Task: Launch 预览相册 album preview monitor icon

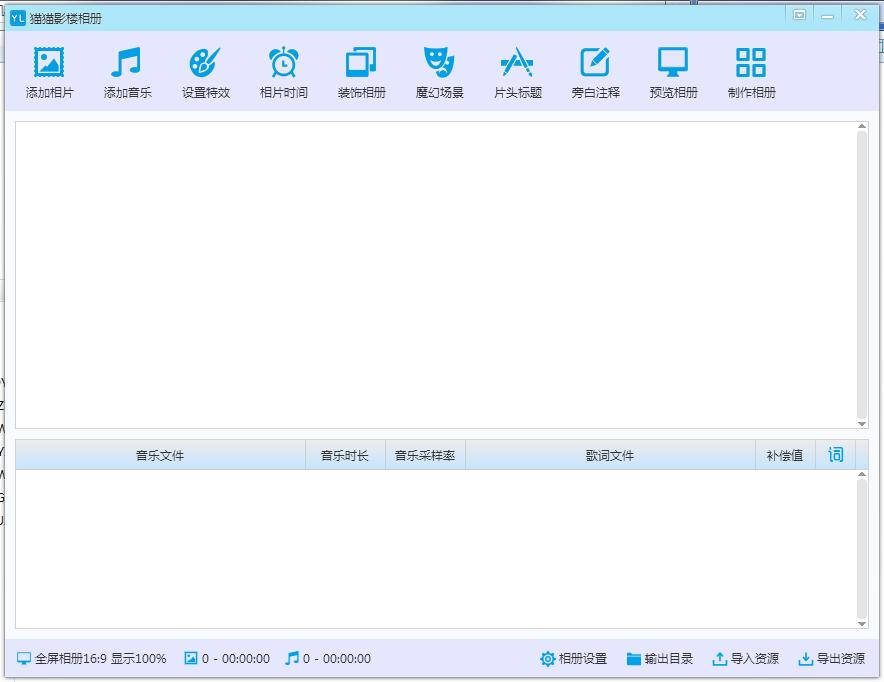Action: 673,64
